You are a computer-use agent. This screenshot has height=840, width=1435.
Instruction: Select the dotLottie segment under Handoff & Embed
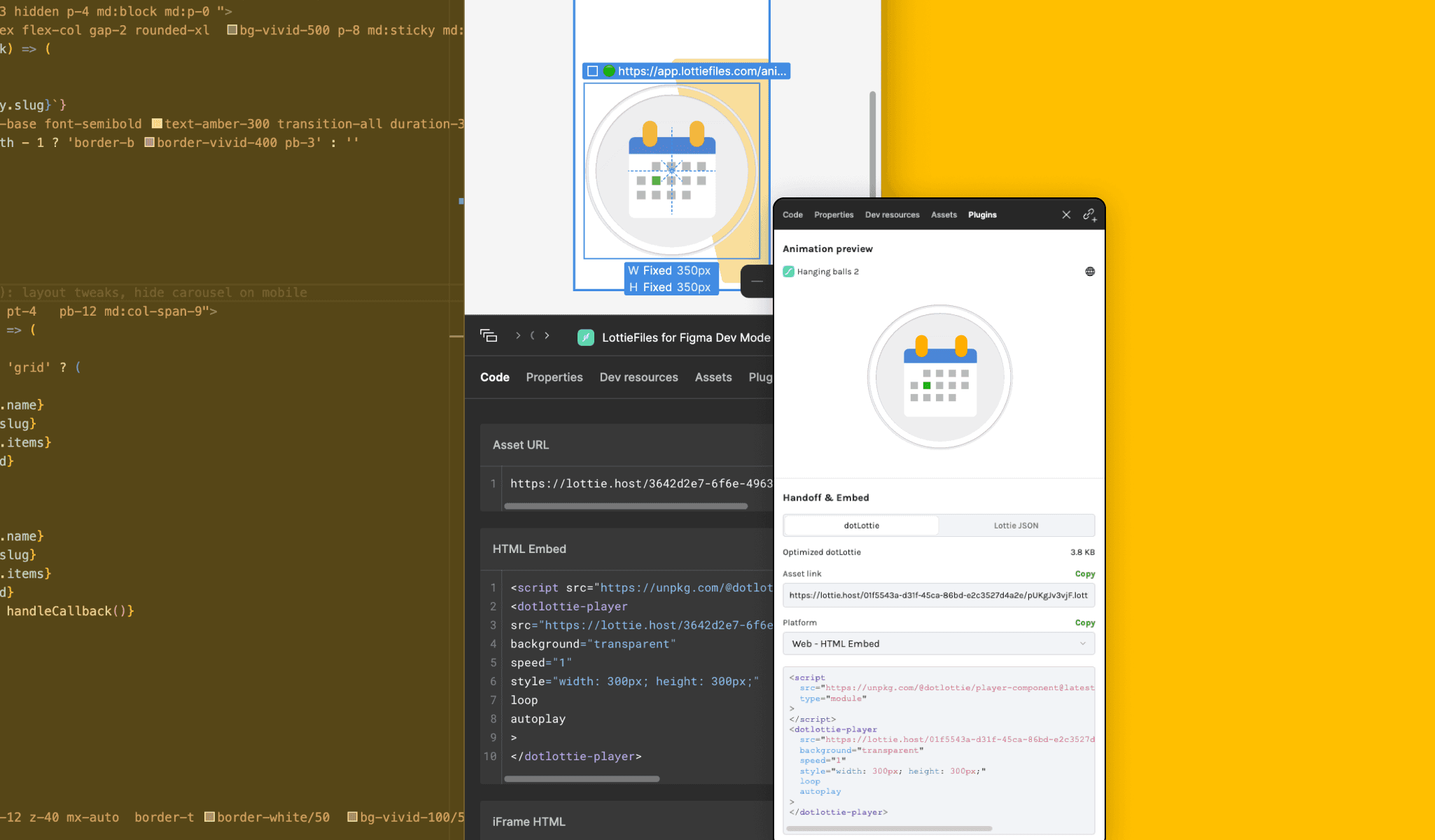click(x=861, y=526)
